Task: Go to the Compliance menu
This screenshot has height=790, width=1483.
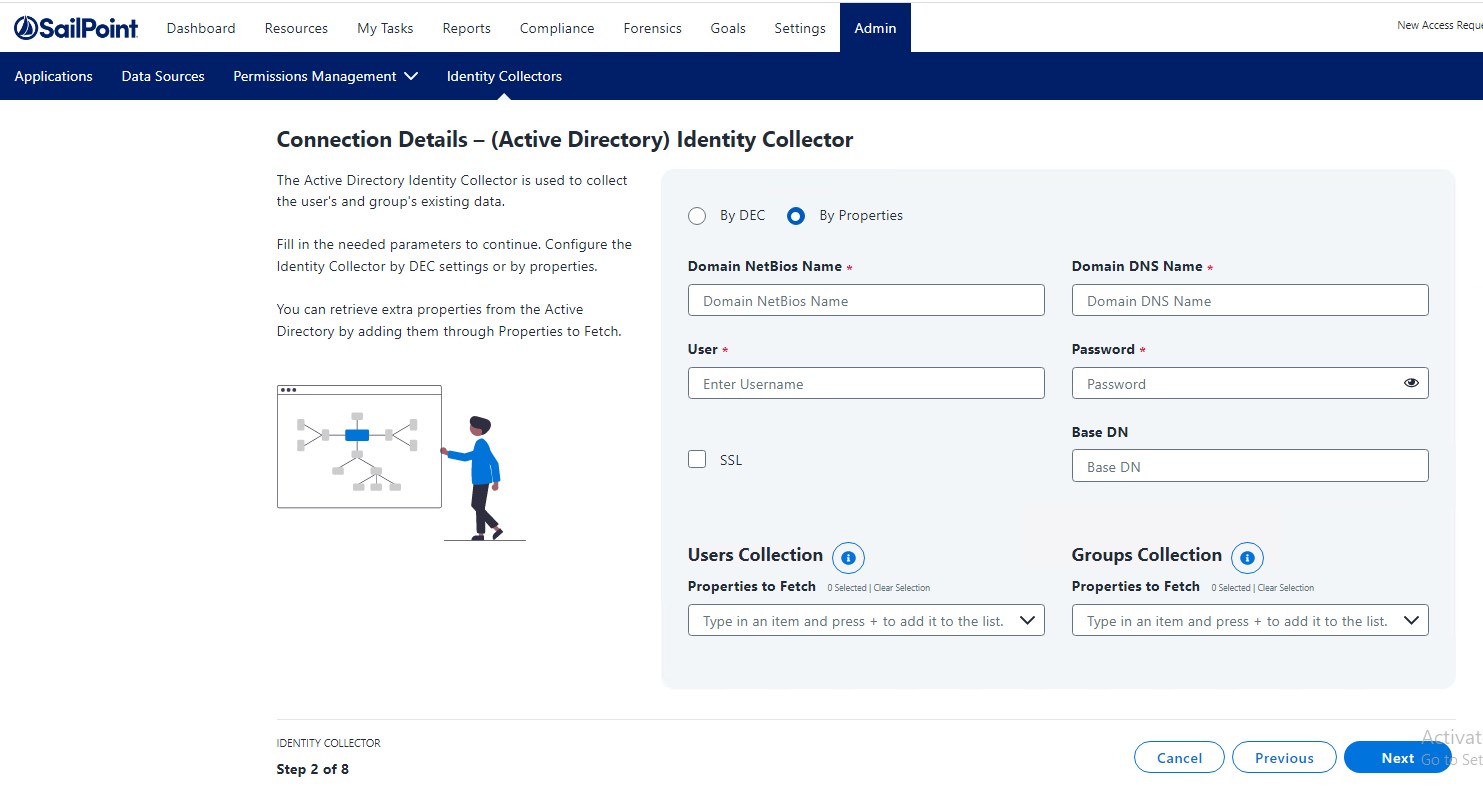Action: coord(557,28)
